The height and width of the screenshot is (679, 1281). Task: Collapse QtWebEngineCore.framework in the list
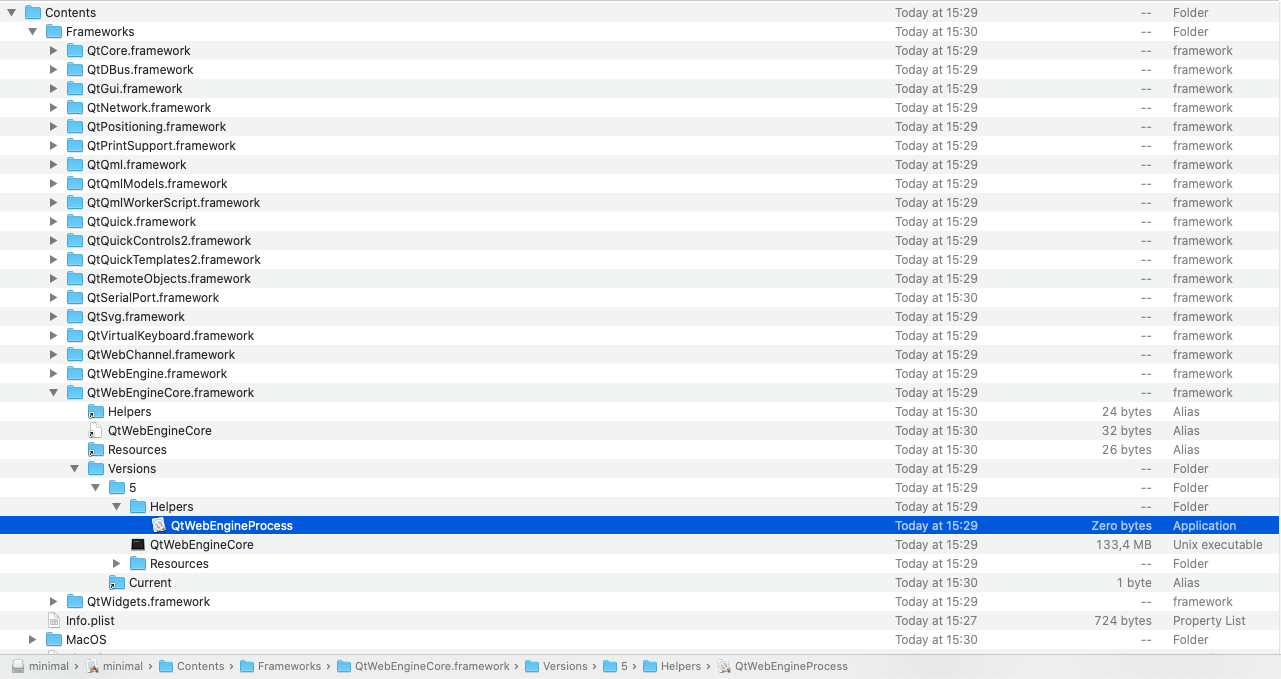click(54, 393)
